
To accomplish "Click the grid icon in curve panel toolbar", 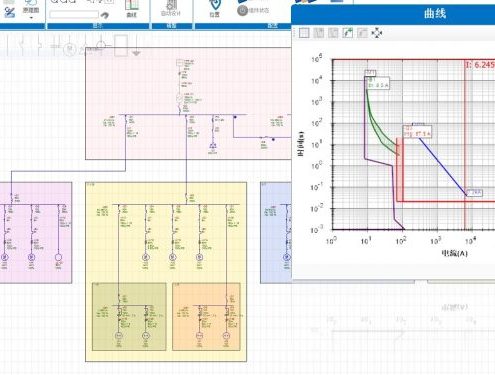I will coord(304,33).
